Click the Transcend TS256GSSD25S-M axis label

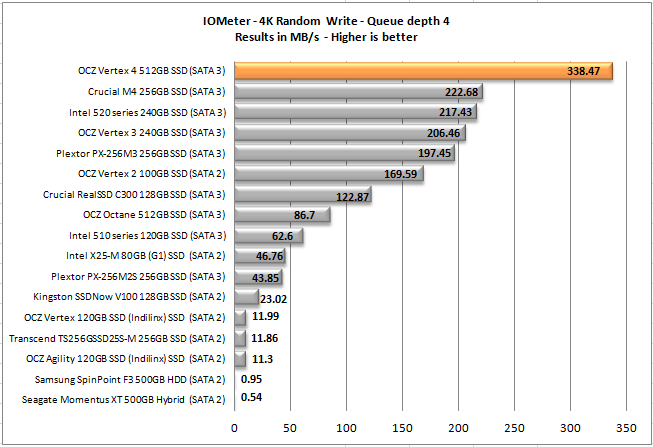[117, 338]
